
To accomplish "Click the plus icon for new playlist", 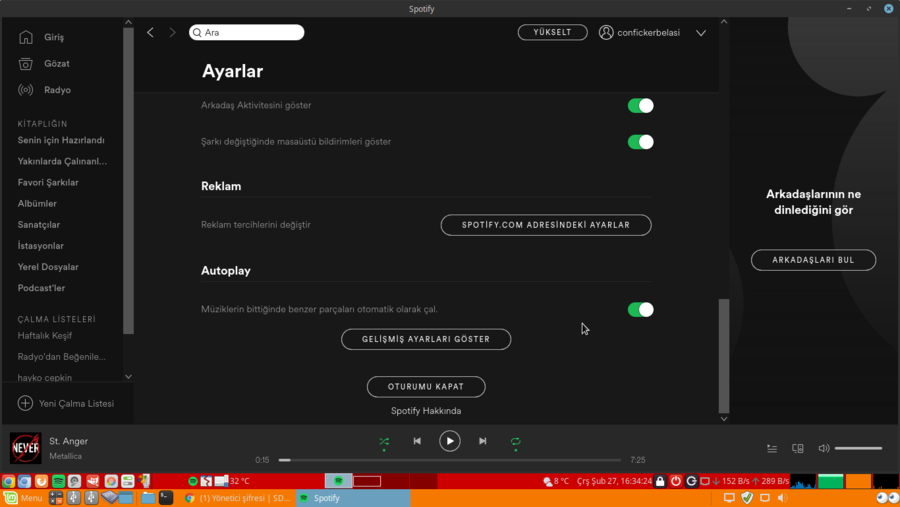I will pyautogui.click(x=25, y=404).
